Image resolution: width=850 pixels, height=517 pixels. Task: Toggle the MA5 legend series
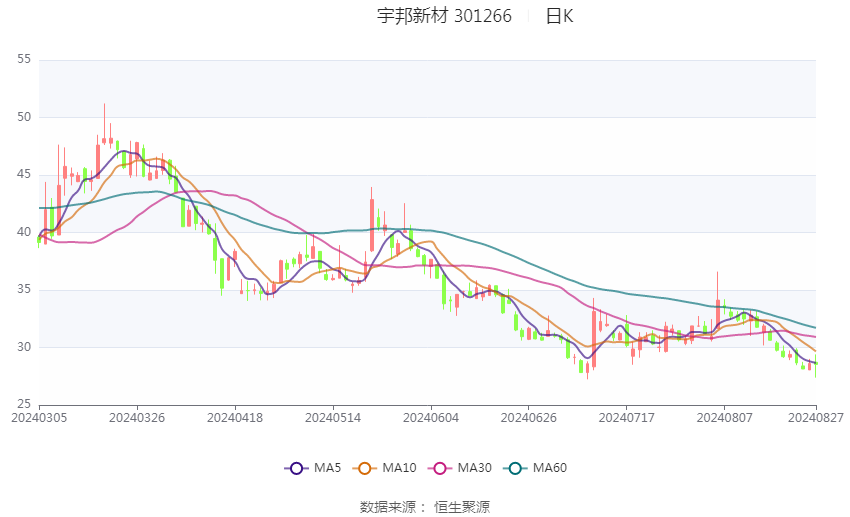point(313,468)
